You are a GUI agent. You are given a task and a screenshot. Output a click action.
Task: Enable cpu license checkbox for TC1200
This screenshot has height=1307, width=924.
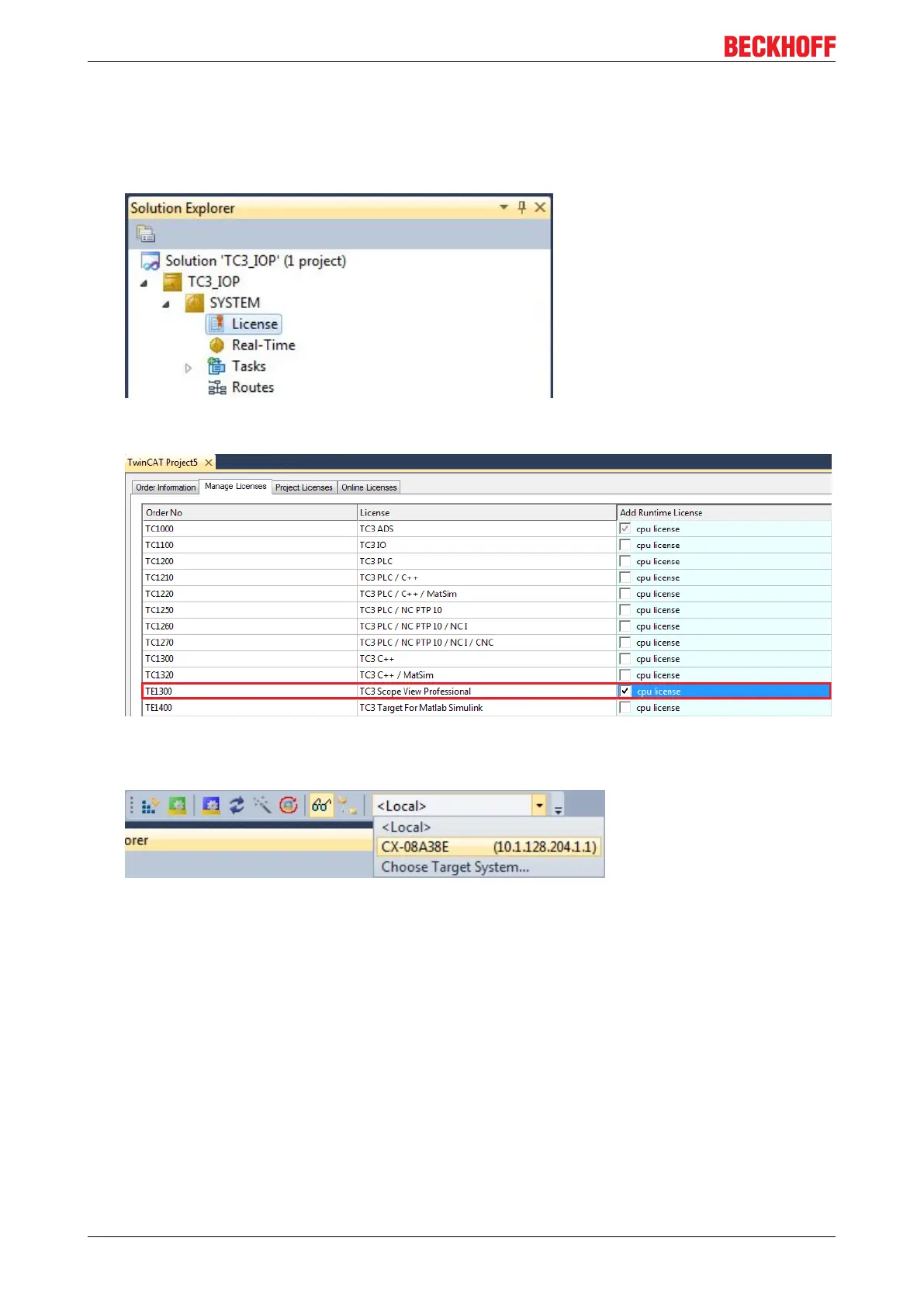[x=625, y=561]
